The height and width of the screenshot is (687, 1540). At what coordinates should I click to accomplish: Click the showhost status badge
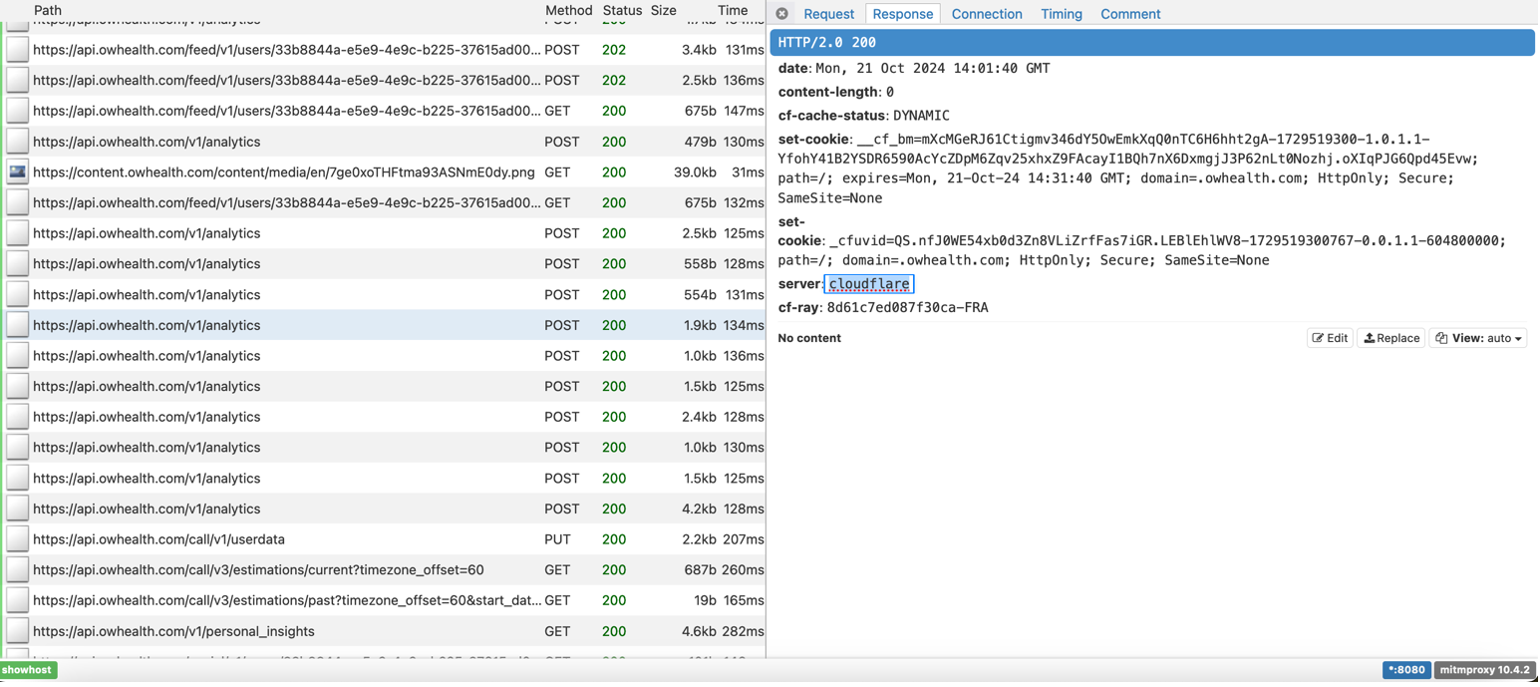[29, 670]
